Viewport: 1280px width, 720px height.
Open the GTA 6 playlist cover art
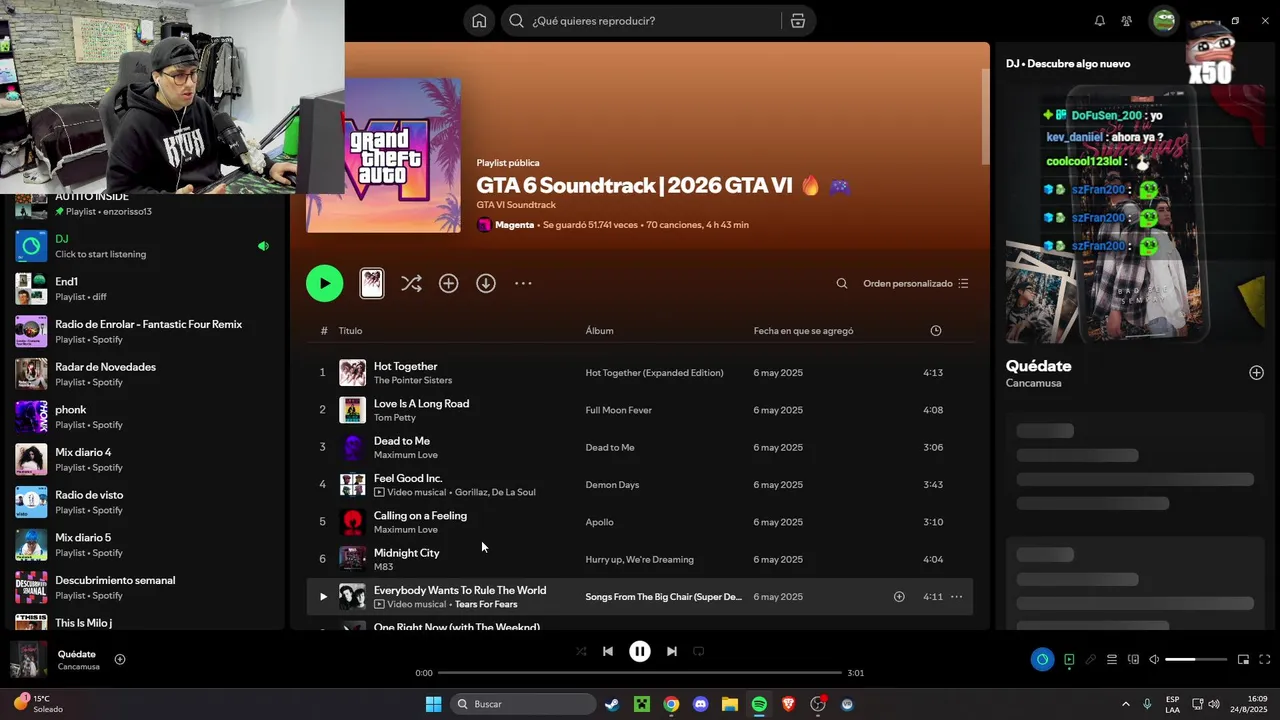pyautogui.click(x=384, y=155)
